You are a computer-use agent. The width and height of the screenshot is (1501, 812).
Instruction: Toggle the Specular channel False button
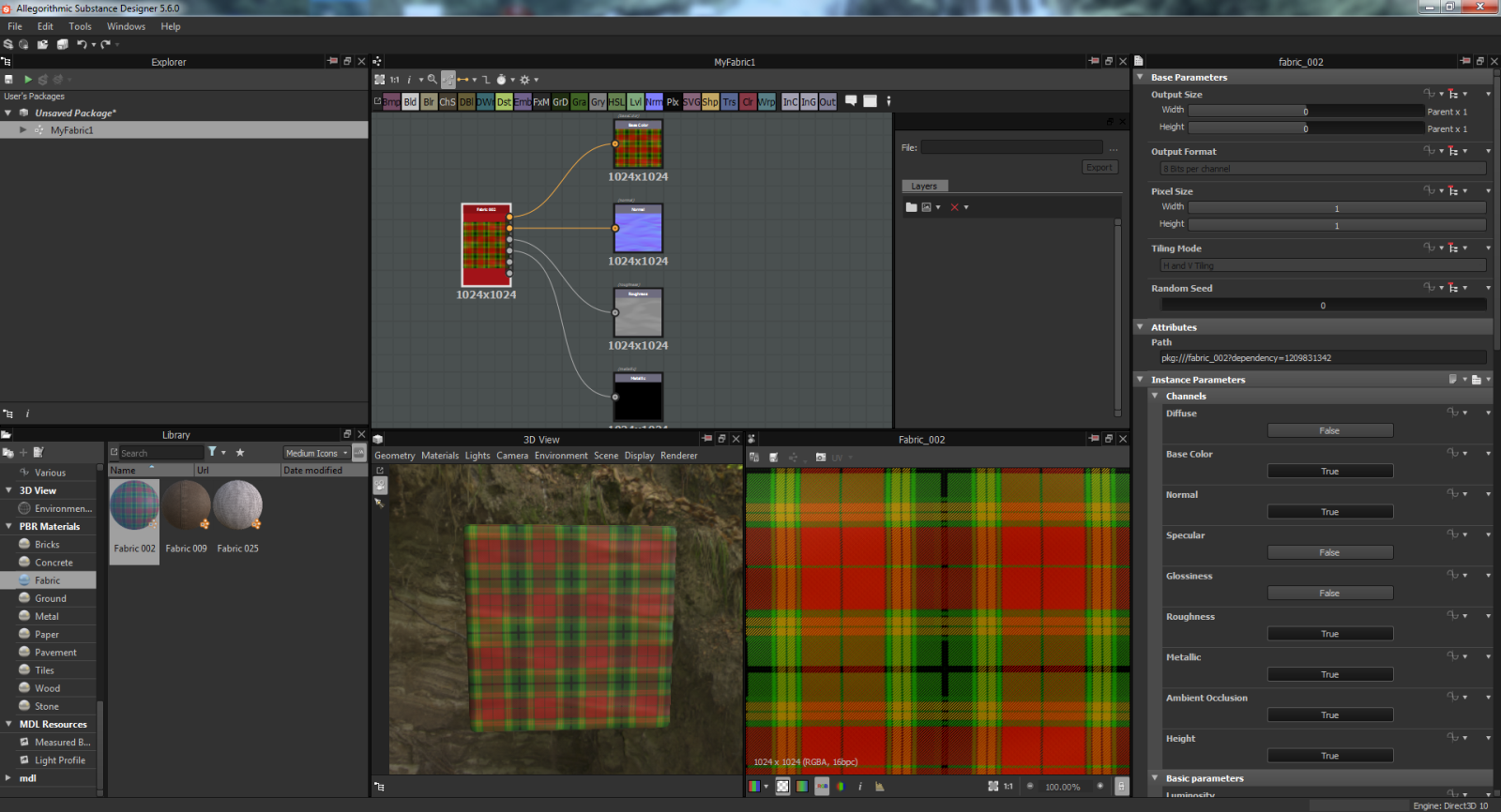point(1330,552)
